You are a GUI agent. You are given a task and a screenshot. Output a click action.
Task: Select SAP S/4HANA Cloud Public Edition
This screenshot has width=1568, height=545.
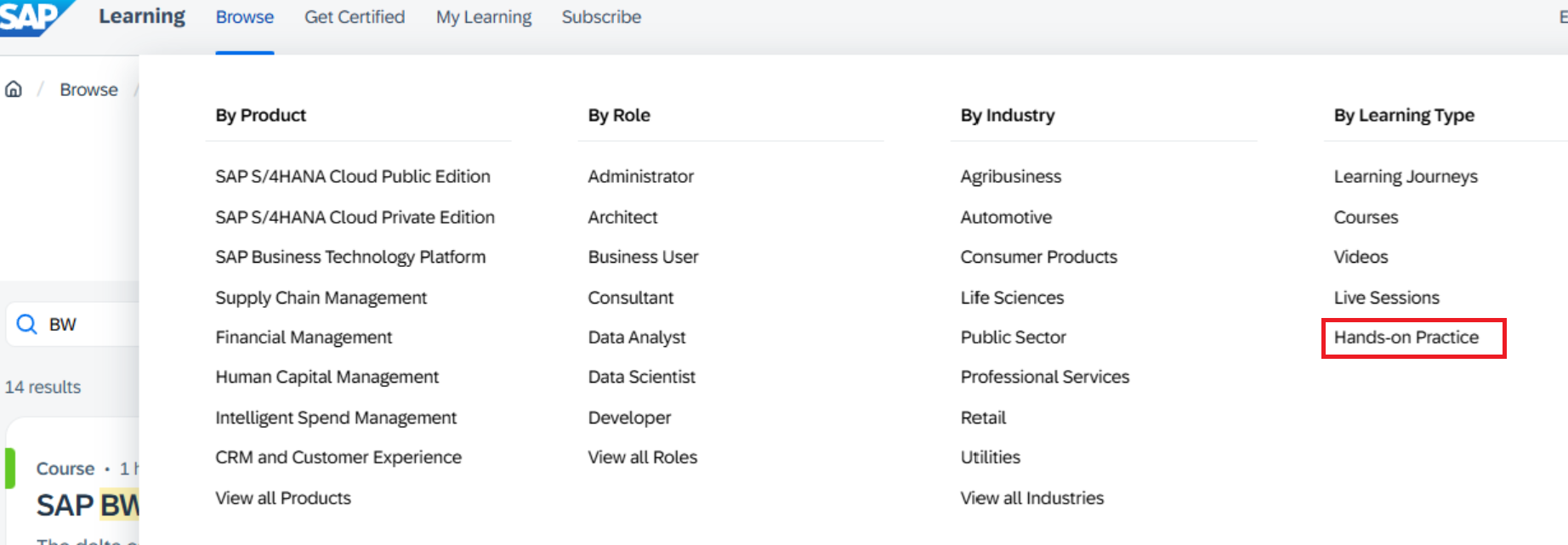(353, 176)
